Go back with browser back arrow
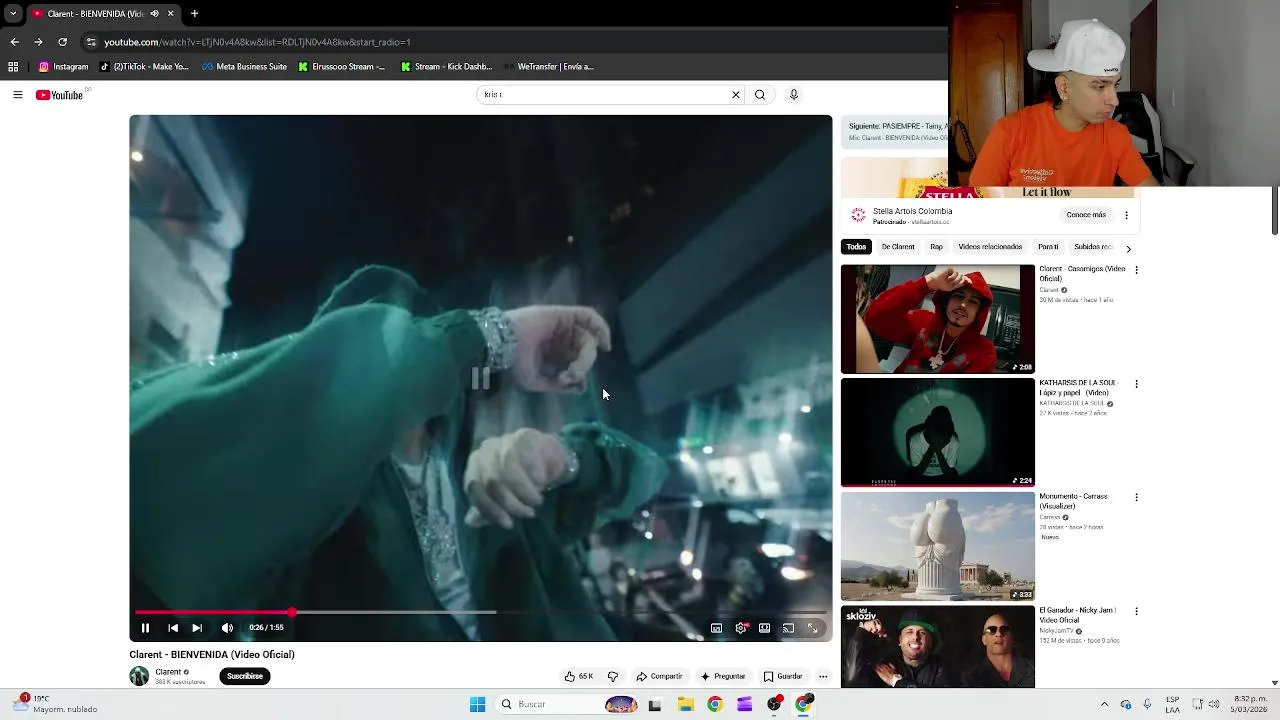Viewport: 1280px width, 720px height. (x=14, y=42)
